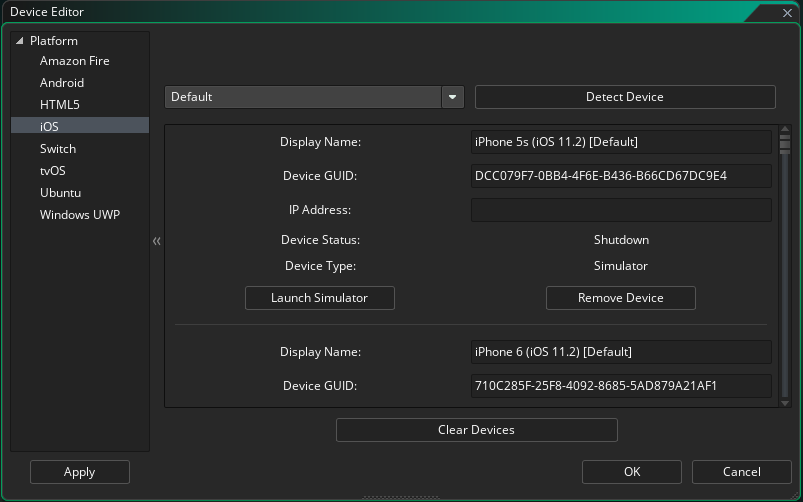
Task: Select Ubuntu platform entry
Action: [60, 193]
